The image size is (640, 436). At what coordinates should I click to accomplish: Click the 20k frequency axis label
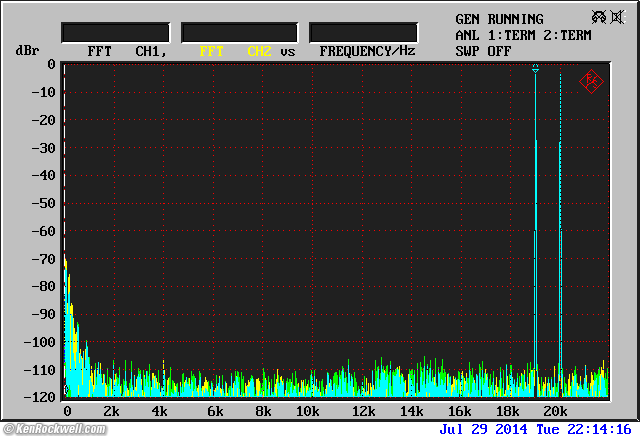[x=556, y=411]
